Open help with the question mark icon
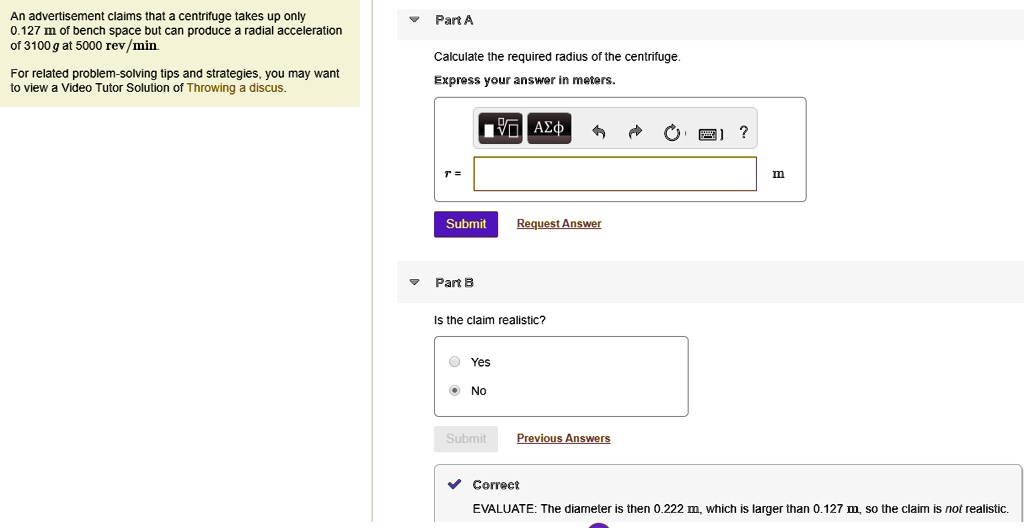1024x528 pixels. pos(743,131)
